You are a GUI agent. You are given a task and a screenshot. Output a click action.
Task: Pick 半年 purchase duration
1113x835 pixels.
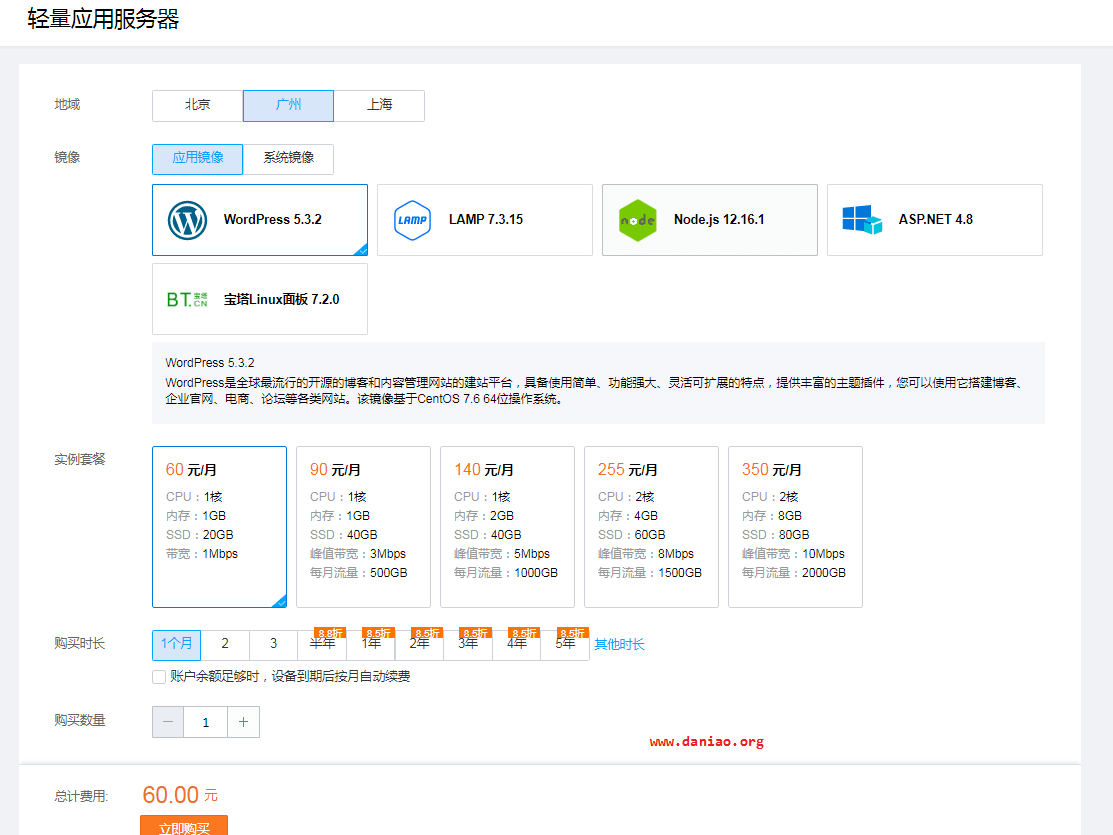click(x=322, y=645)
